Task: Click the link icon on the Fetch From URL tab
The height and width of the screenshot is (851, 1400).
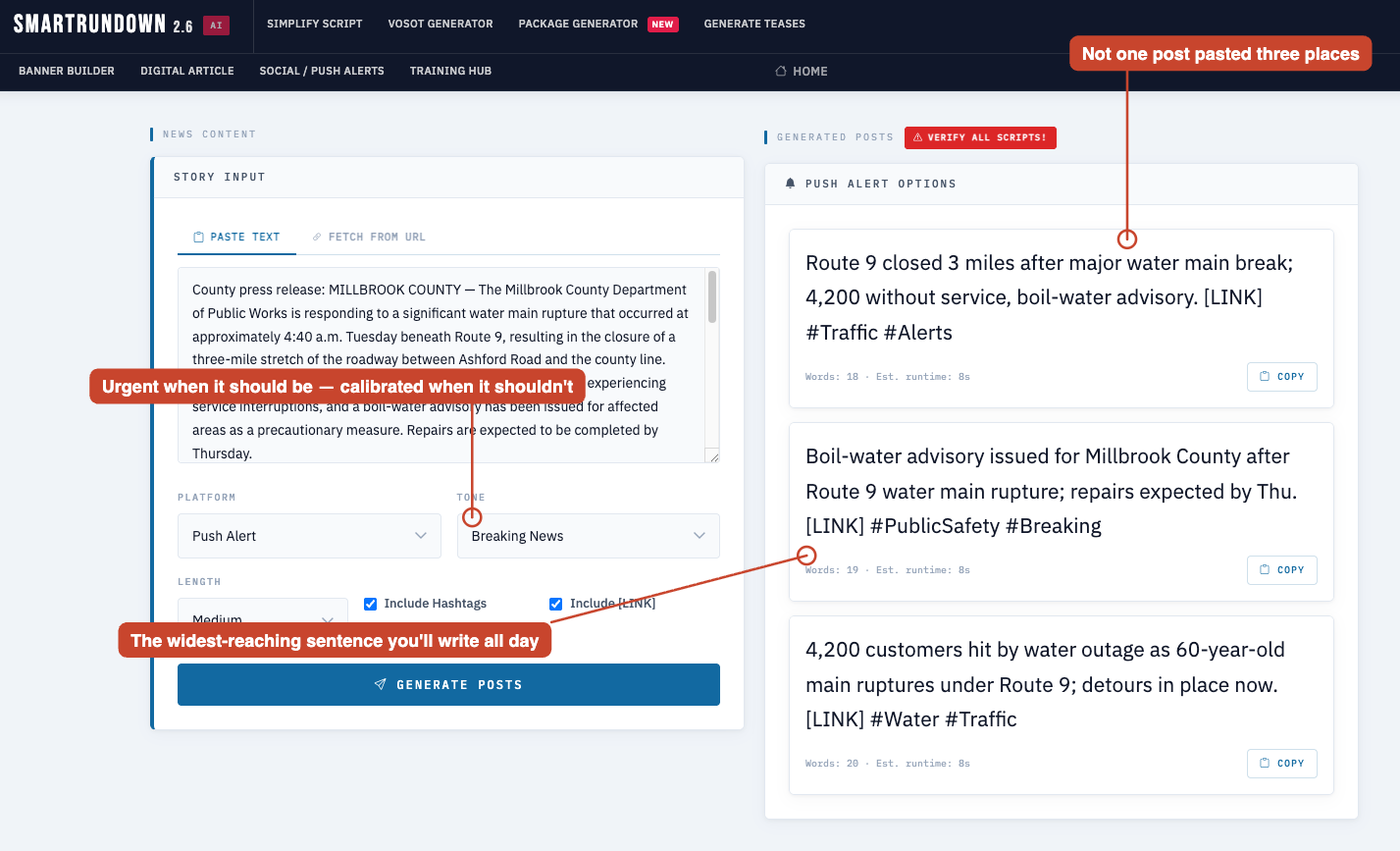Action: pos(317,237)
